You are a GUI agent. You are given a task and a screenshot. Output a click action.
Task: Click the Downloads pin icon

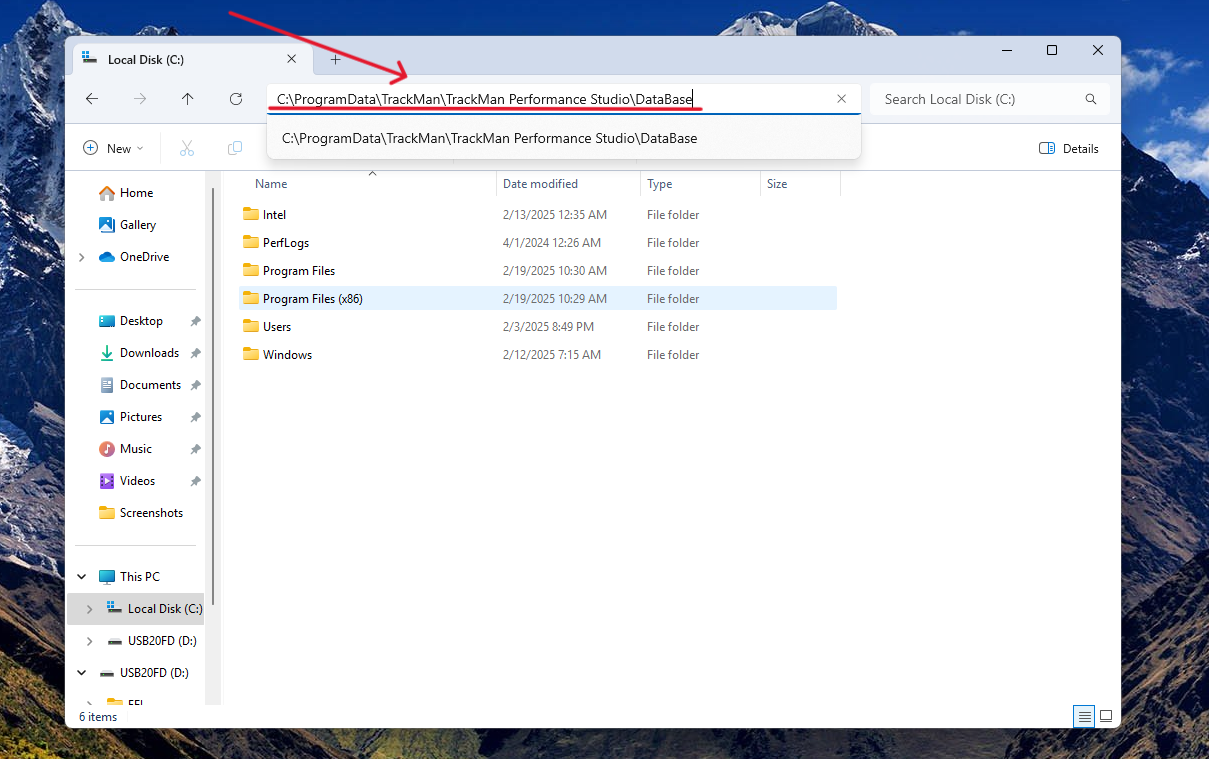pyautogui.click(x=196, y=353)
